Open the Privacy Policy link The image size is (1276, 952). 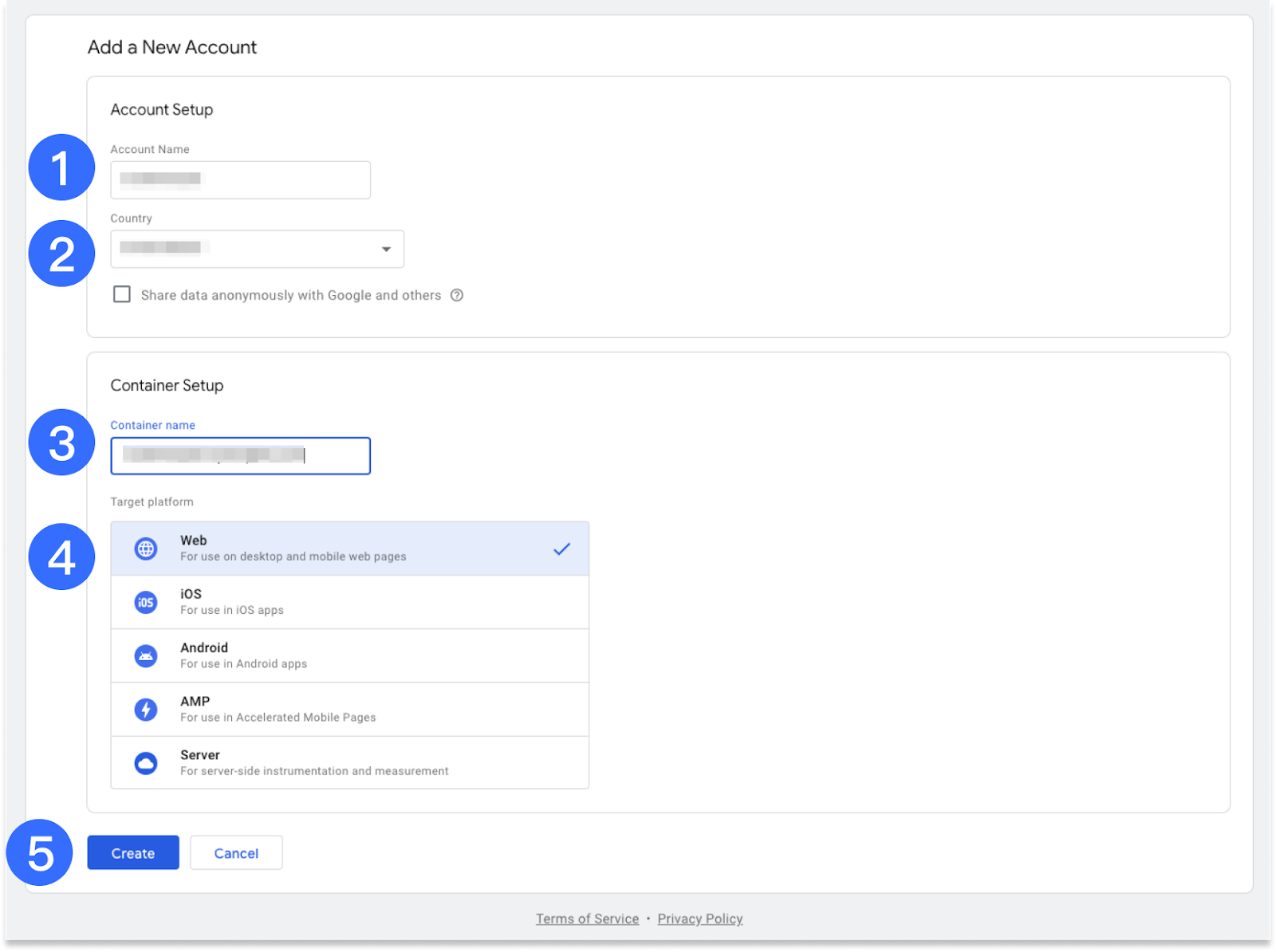[700, 919]
